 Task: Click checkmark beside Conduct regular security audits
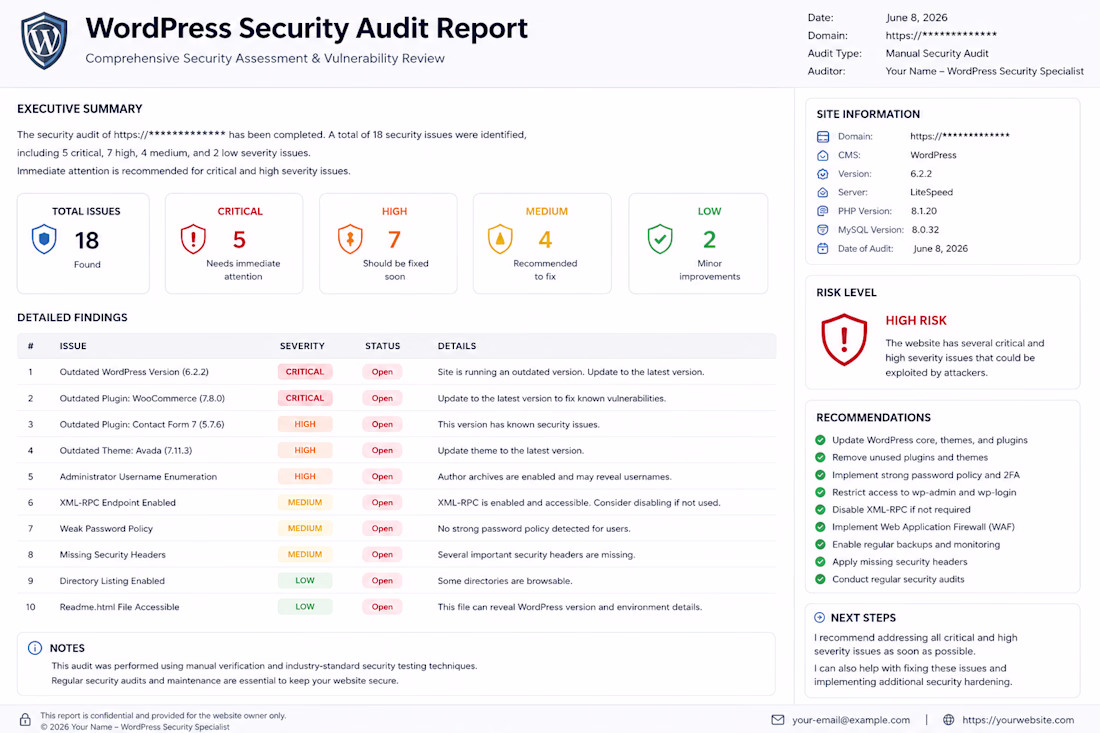coord(820,579)
